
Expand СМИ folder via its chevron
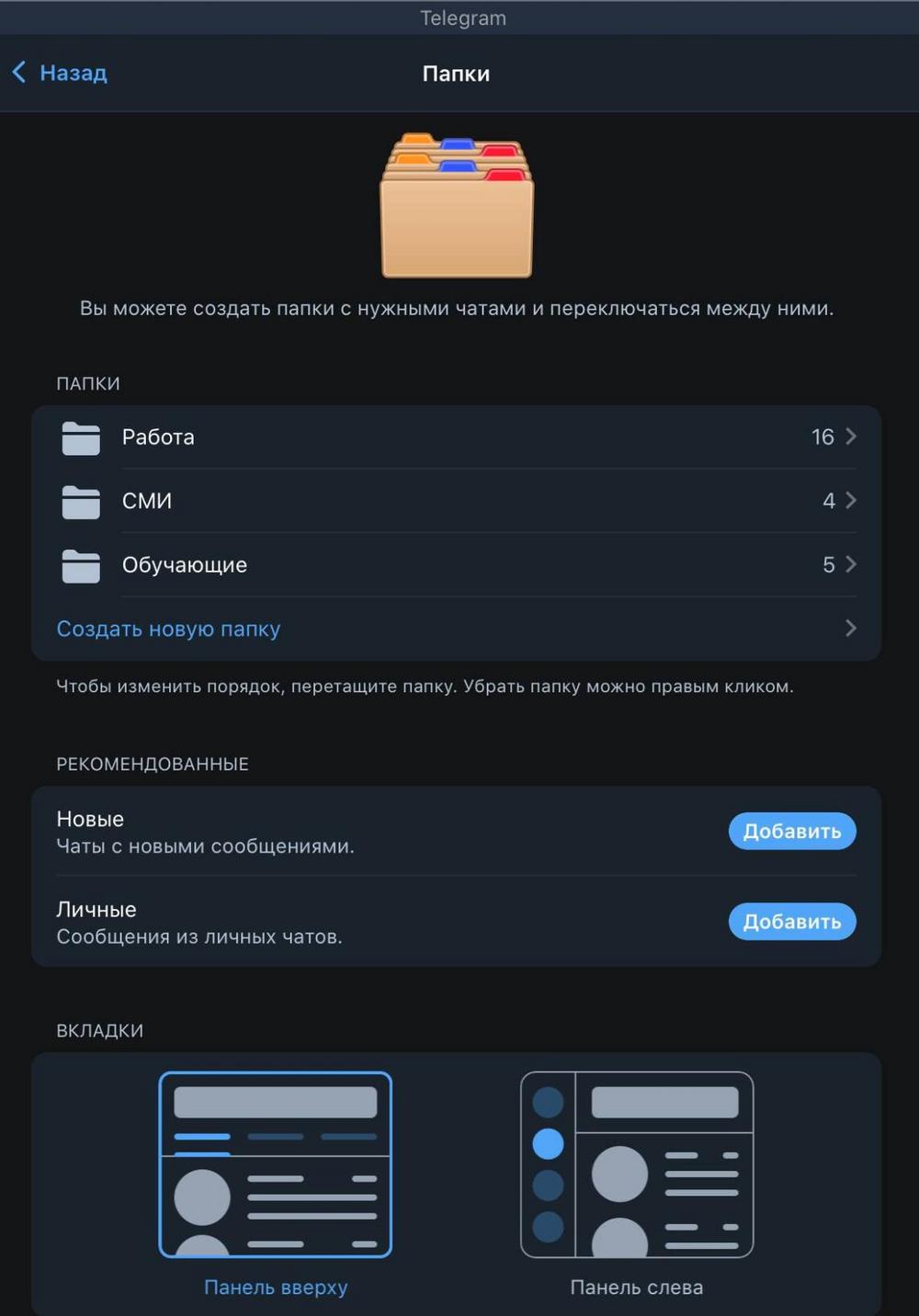coord(851,501)
